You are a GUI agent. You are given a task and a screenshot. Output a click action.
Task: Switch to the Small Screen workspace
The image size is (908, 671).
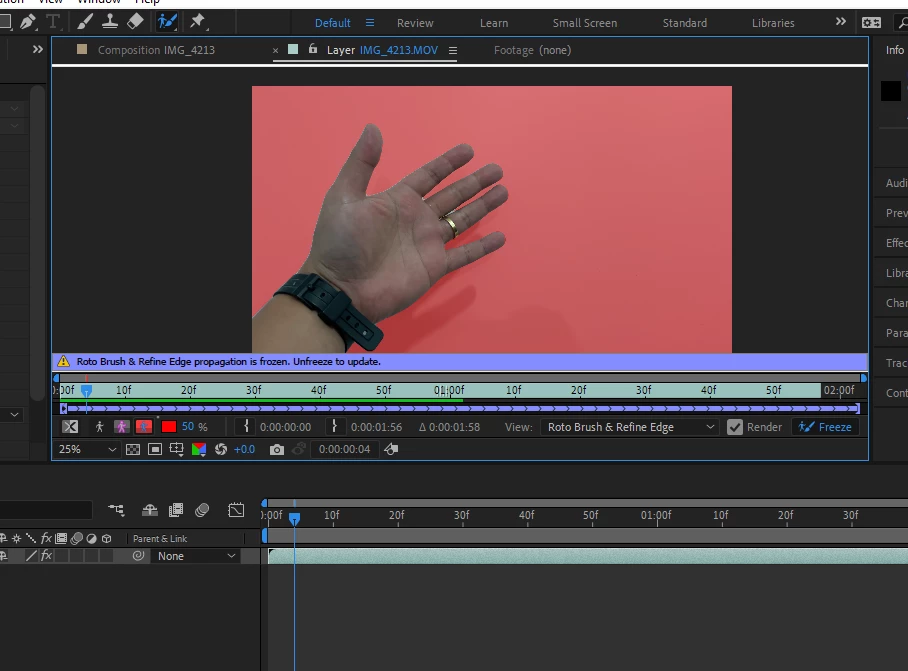pyautogui.click(x=585, y=23)
